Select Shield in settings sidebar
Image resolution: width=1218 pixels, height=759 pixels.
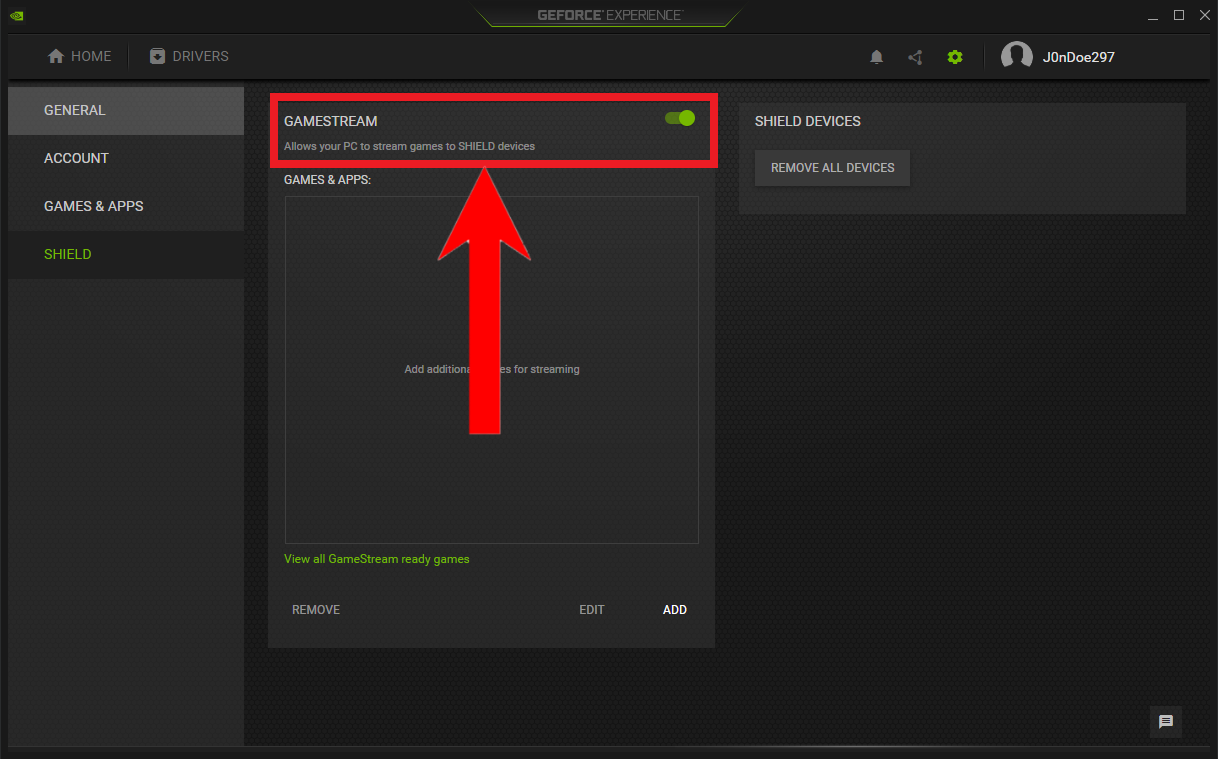126,254
